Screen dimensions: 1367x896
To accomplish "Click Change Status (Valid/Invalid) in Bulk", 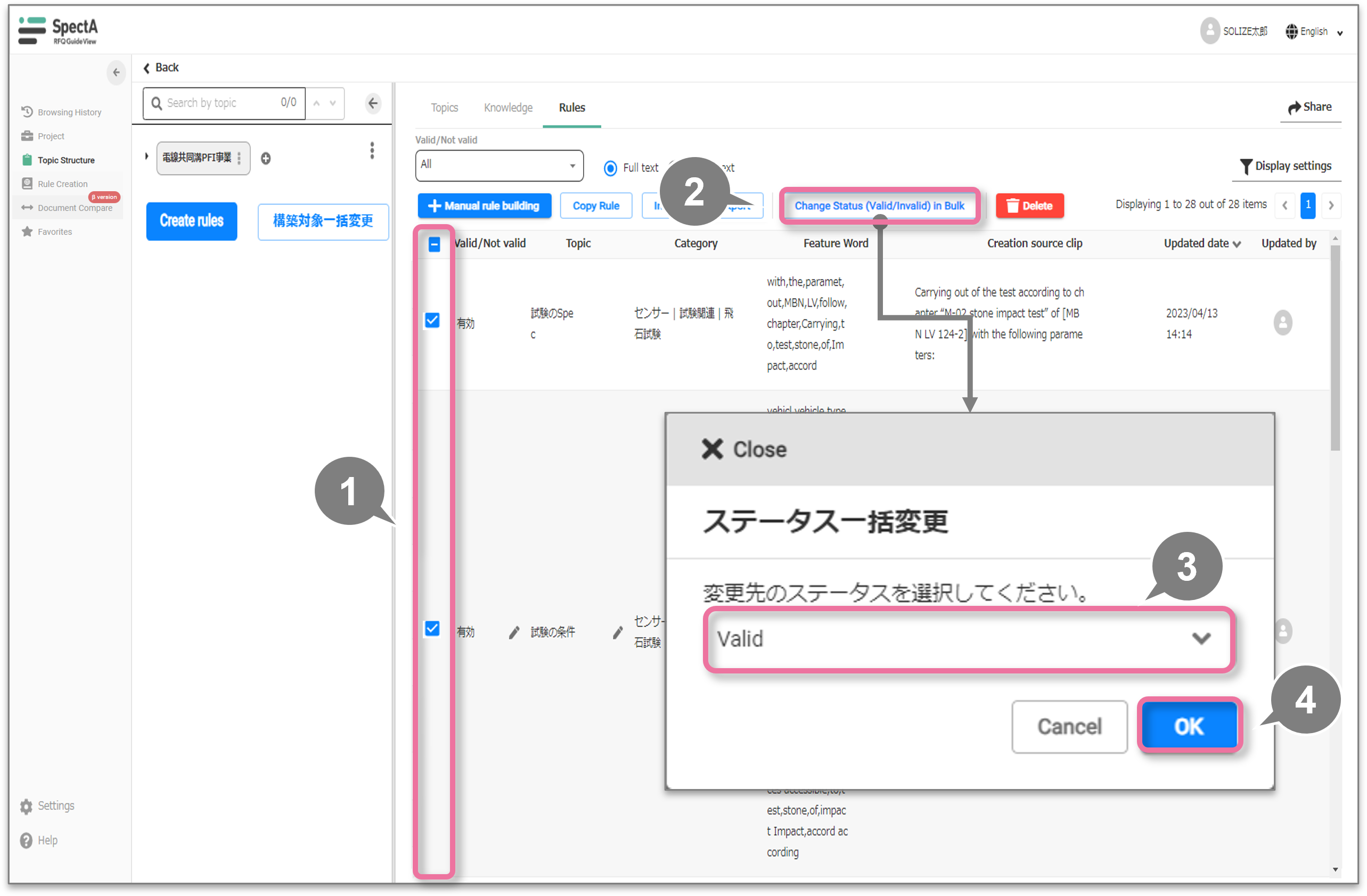I will pyautogui.click(x=879, y=205).
